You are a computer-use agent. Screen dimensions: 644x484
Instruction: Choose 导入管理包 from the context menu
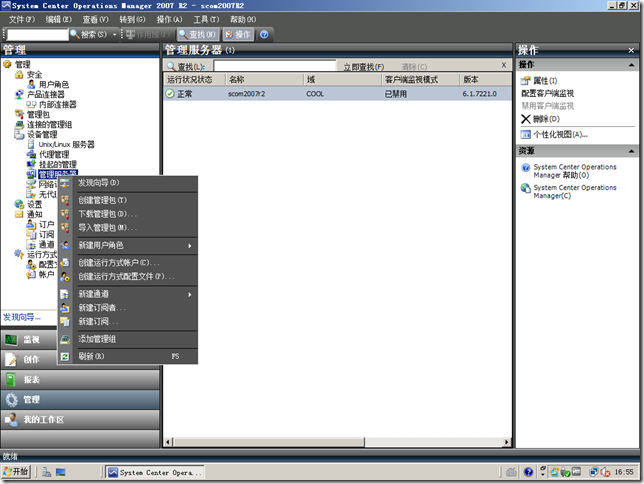(108, 228)
